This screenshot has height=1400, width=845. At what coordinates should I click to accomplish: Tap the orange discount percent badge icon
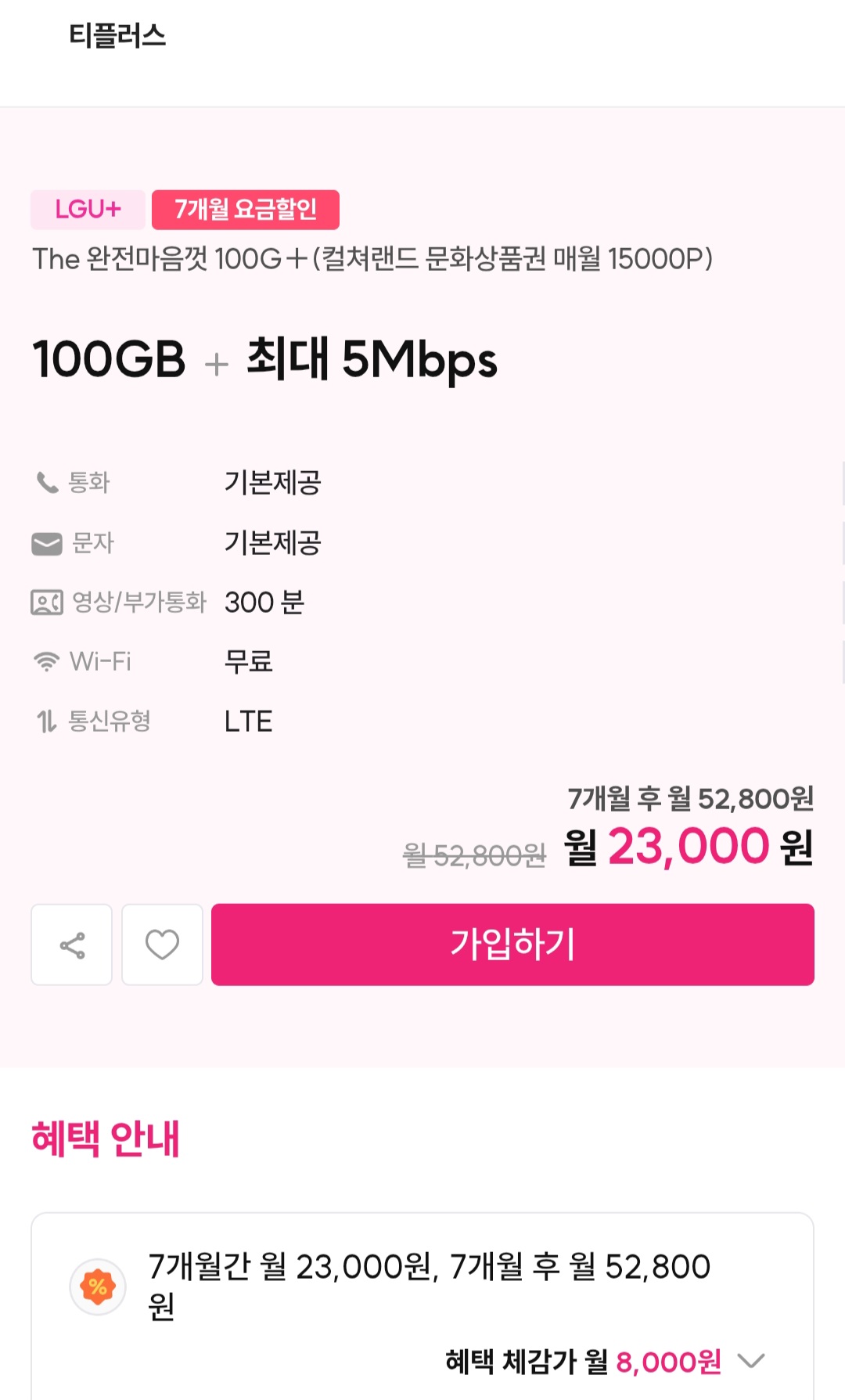click(x=98, y=1286)
